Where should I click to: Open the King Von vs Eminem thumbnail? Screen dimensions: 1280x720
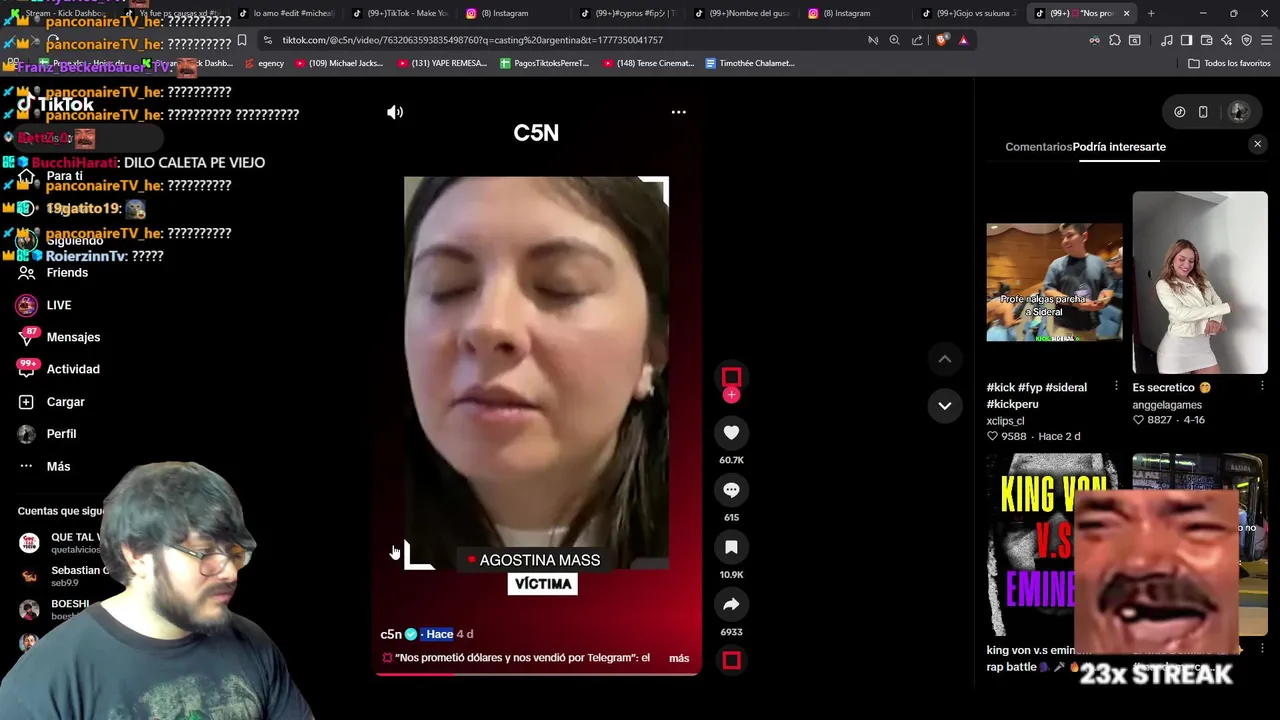1054,545
